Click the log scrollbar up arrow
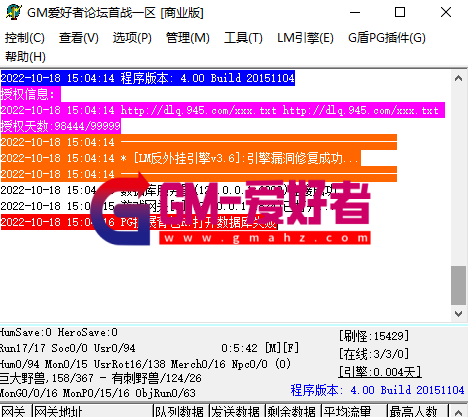 click(x=458, y=78)
